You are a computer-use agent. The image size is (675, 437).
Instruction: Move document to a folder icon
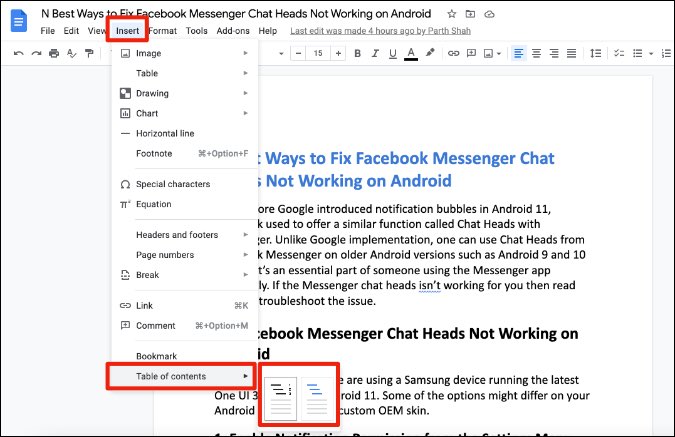[471, 14]
